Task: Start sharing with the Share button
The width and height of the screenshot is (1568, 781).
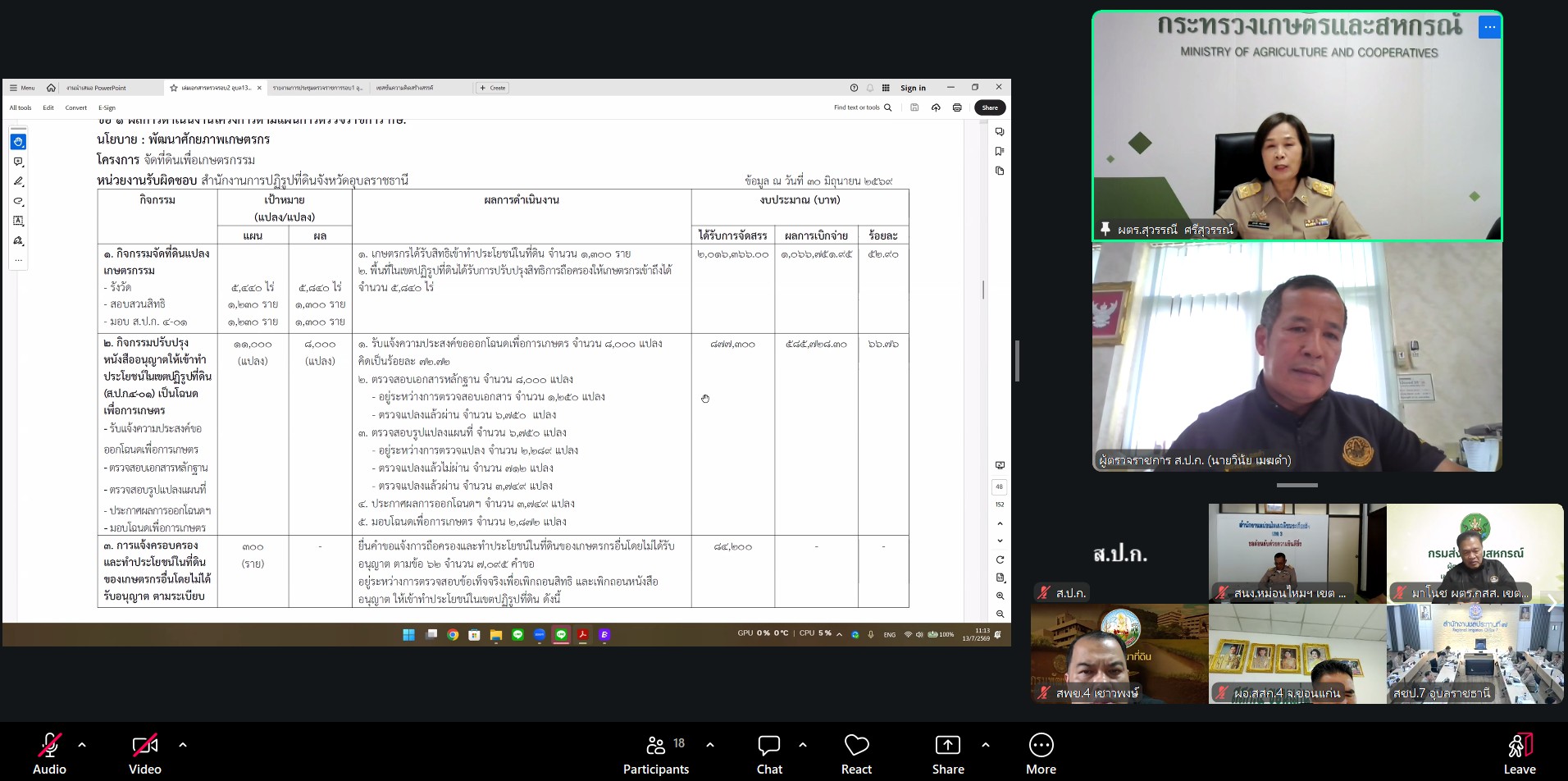Action: point(948,754)
